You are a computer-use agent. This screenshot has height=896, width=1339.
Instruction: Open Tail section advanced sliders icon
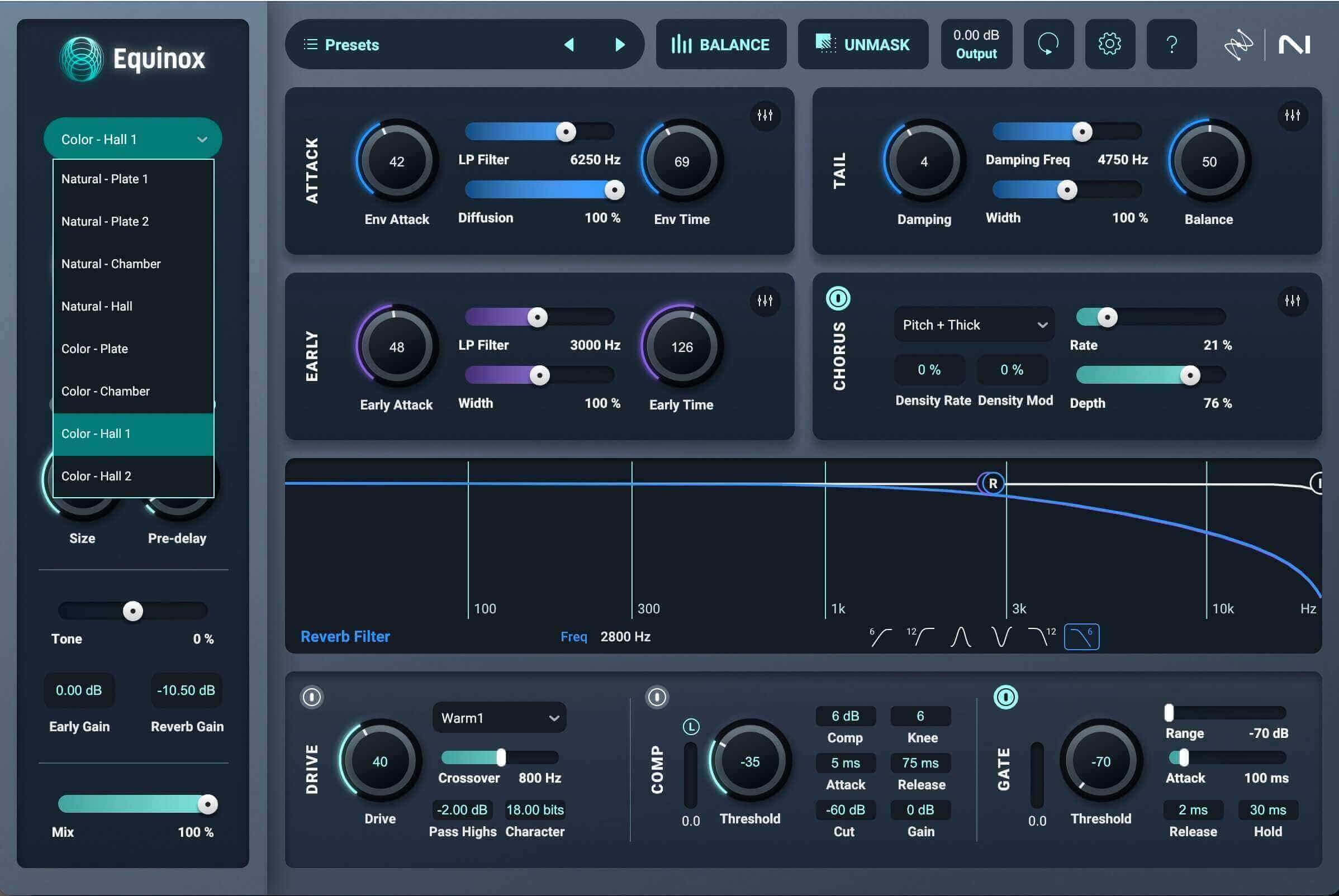tap(1291, 116)
